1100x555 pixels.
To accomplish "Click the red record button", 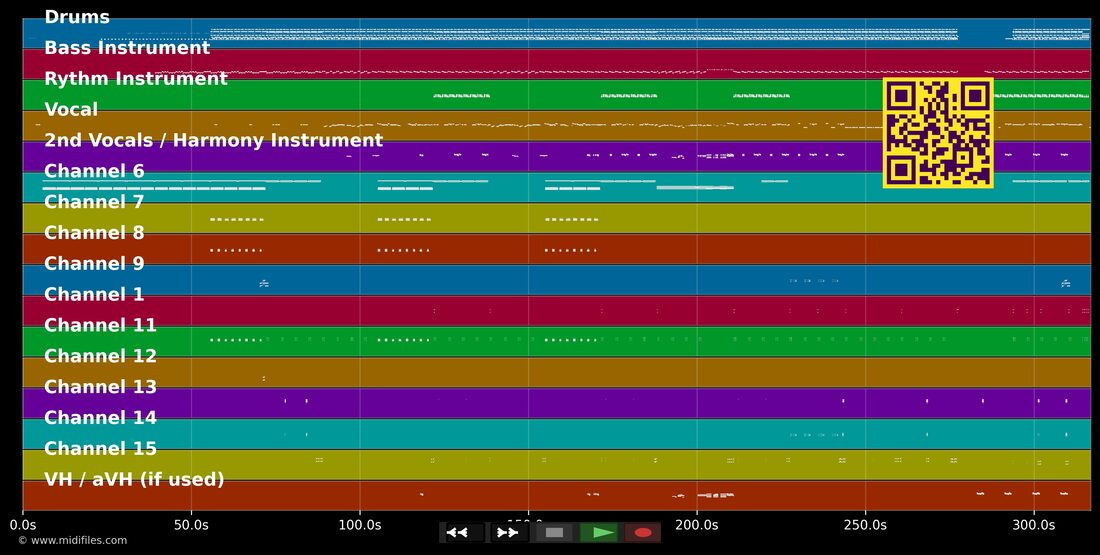I will click(643, 533).
